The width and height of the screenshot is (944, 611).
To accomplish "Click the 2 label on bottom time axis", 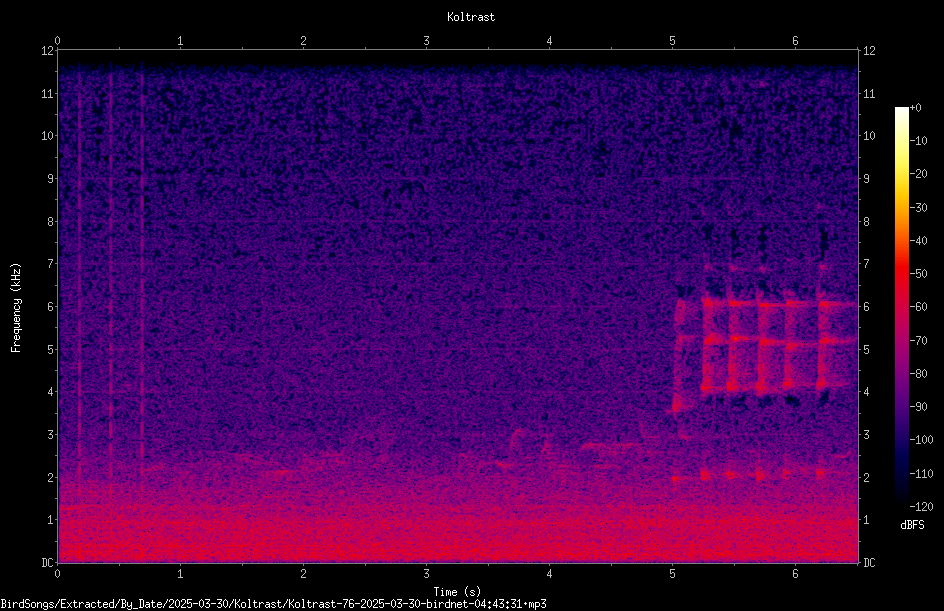I will [303, 574].
